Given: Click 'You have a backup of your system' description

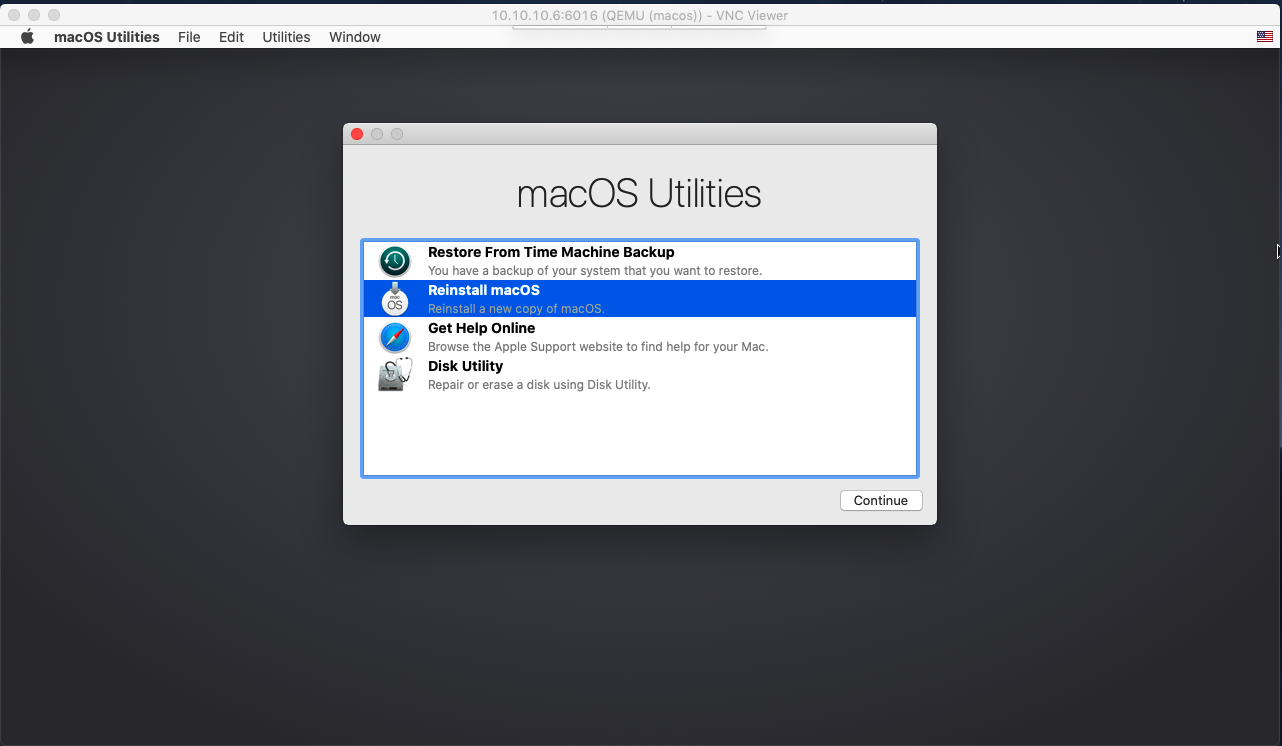Looking at the screenshot, I should click(x=595, y=271).
